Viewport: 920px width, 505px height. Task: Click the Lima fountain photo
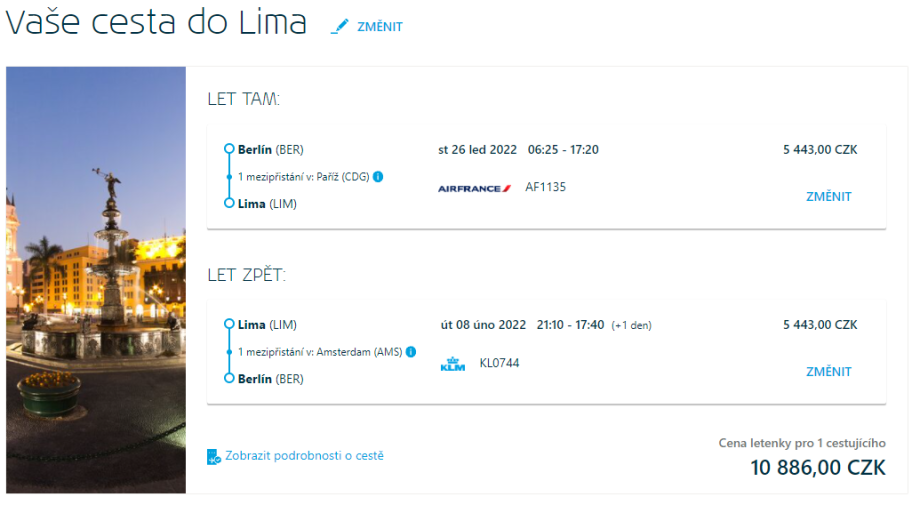[96, 280]
